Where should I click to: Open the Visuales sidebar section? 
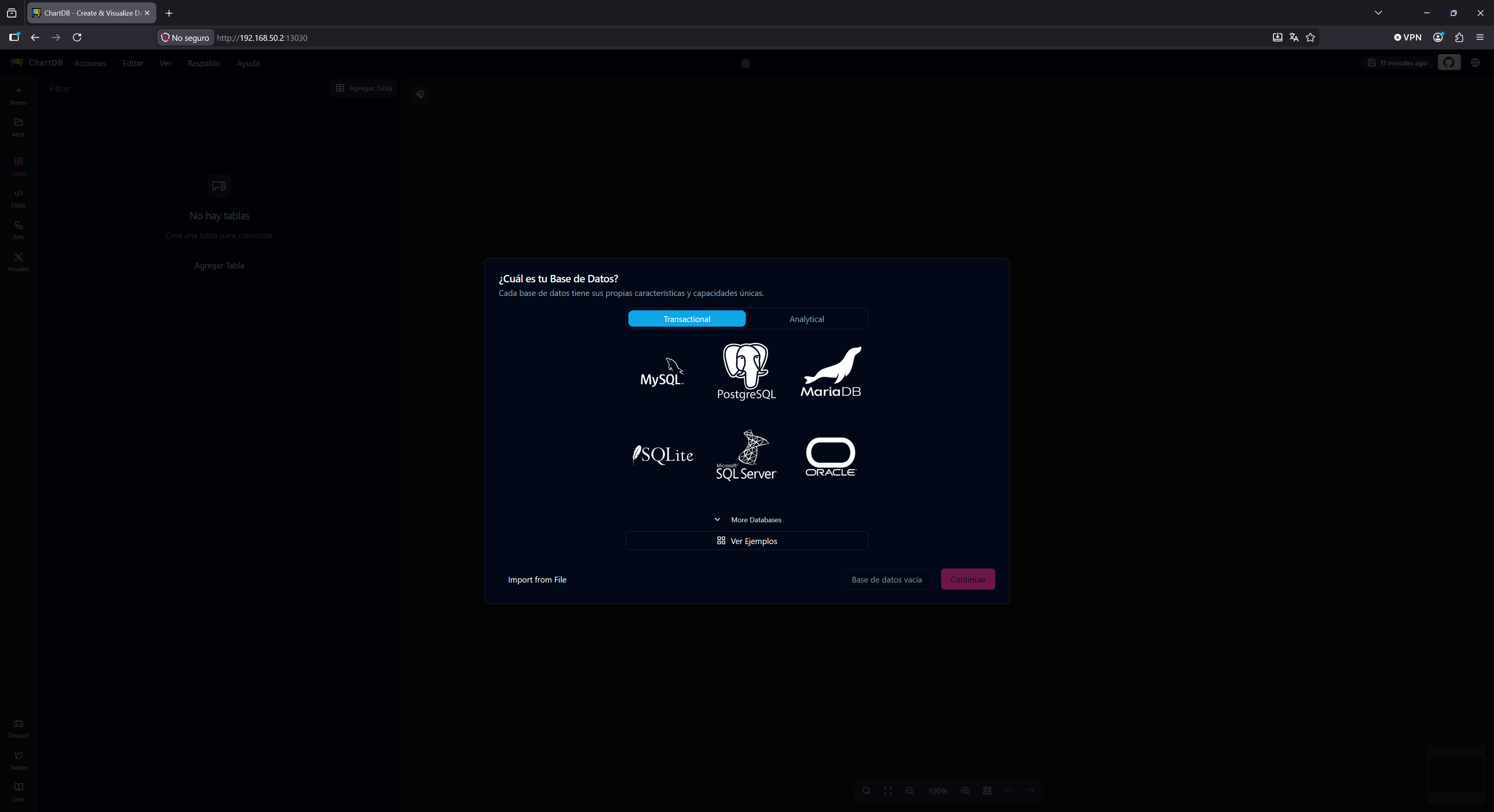pos(19,261)
